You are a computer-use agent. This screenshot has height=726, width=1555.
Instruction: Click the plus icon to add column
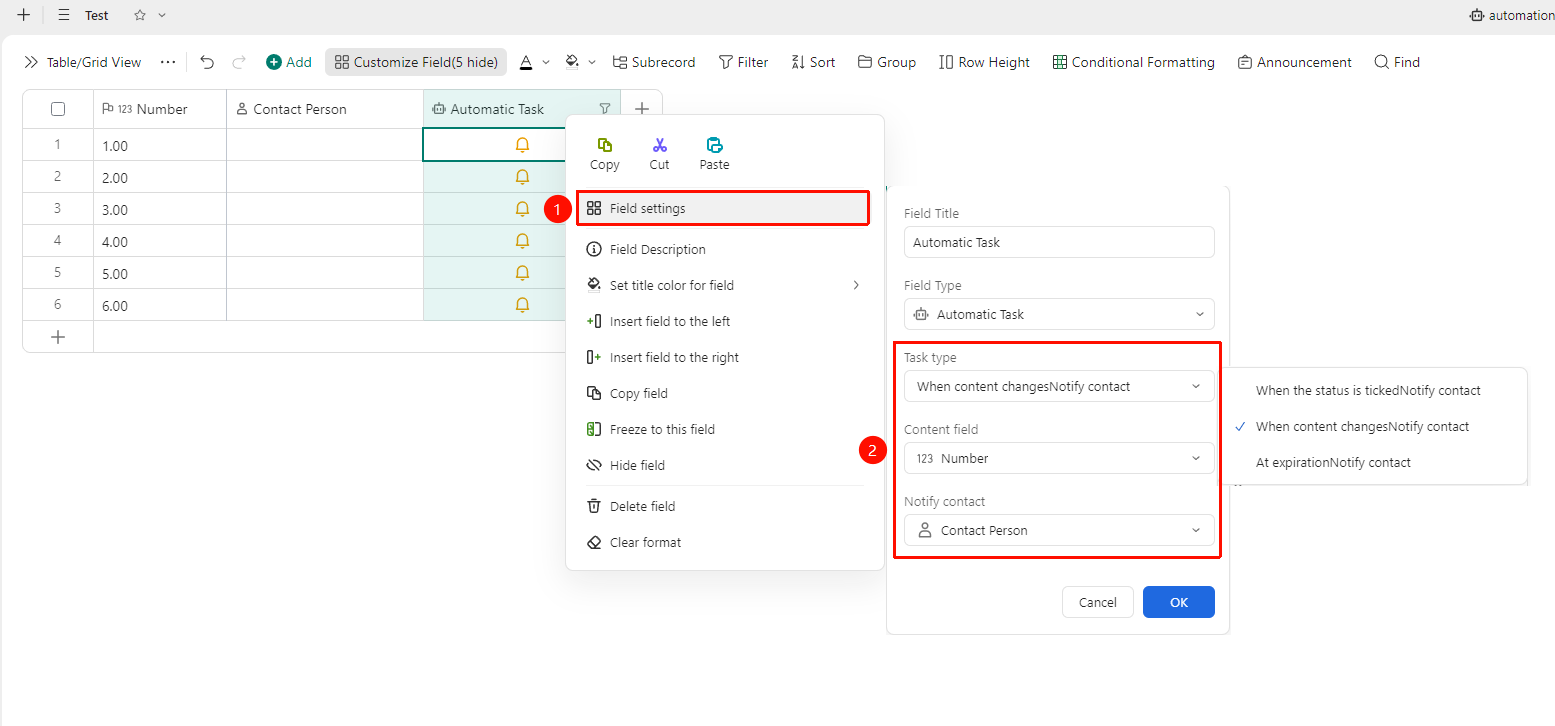click(x=642, y=109)
